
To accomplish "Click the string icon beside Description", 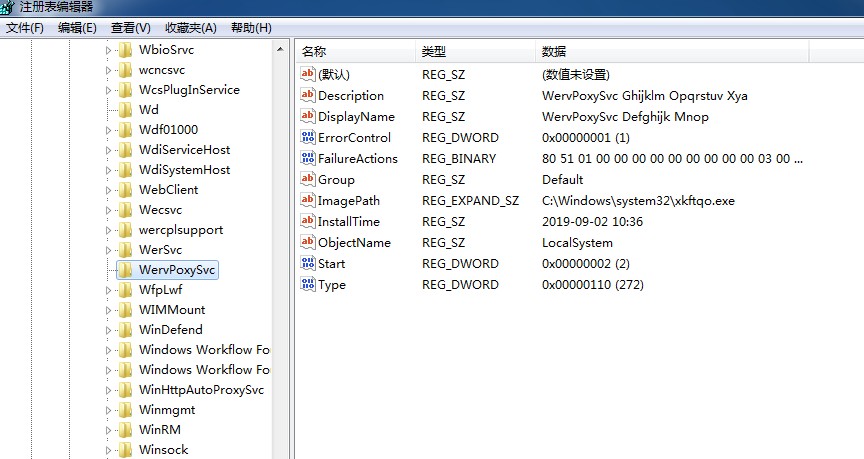I will coord(308,96).
